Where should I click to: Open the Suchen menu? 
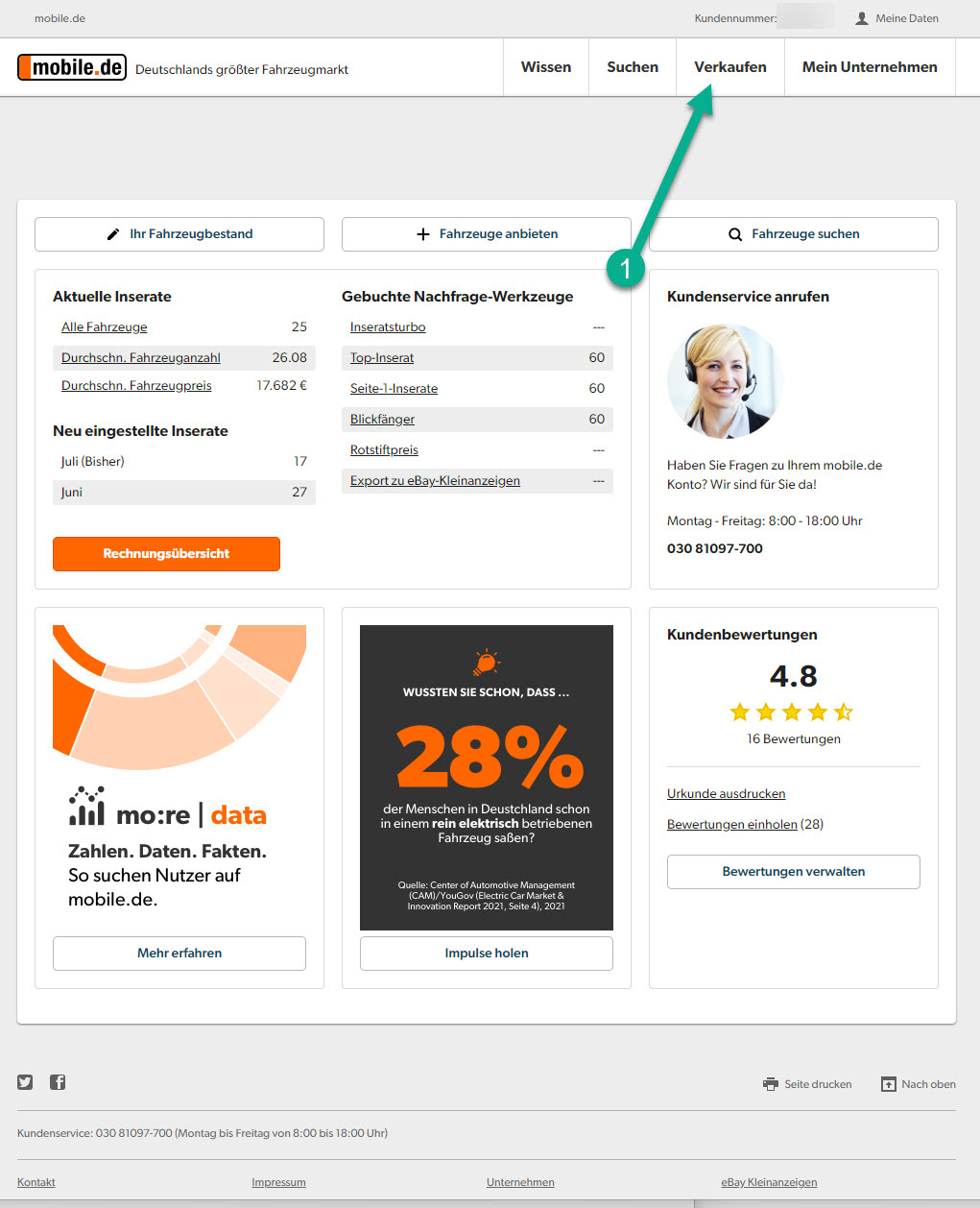(633, 67)
